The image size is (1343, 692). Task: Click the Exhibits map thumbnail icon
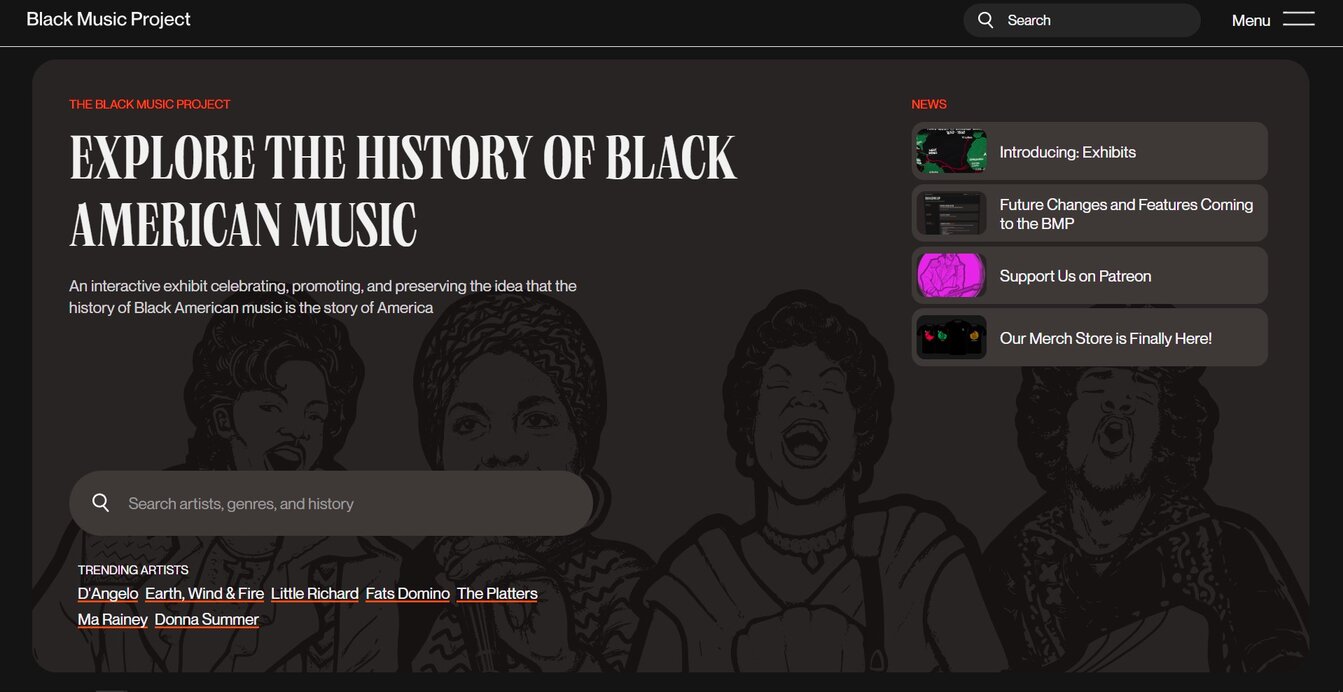[949, 150]
